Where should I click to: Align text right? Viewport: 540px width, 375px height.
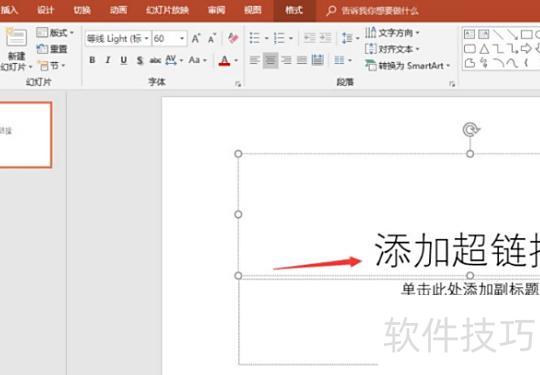[286, 60]
